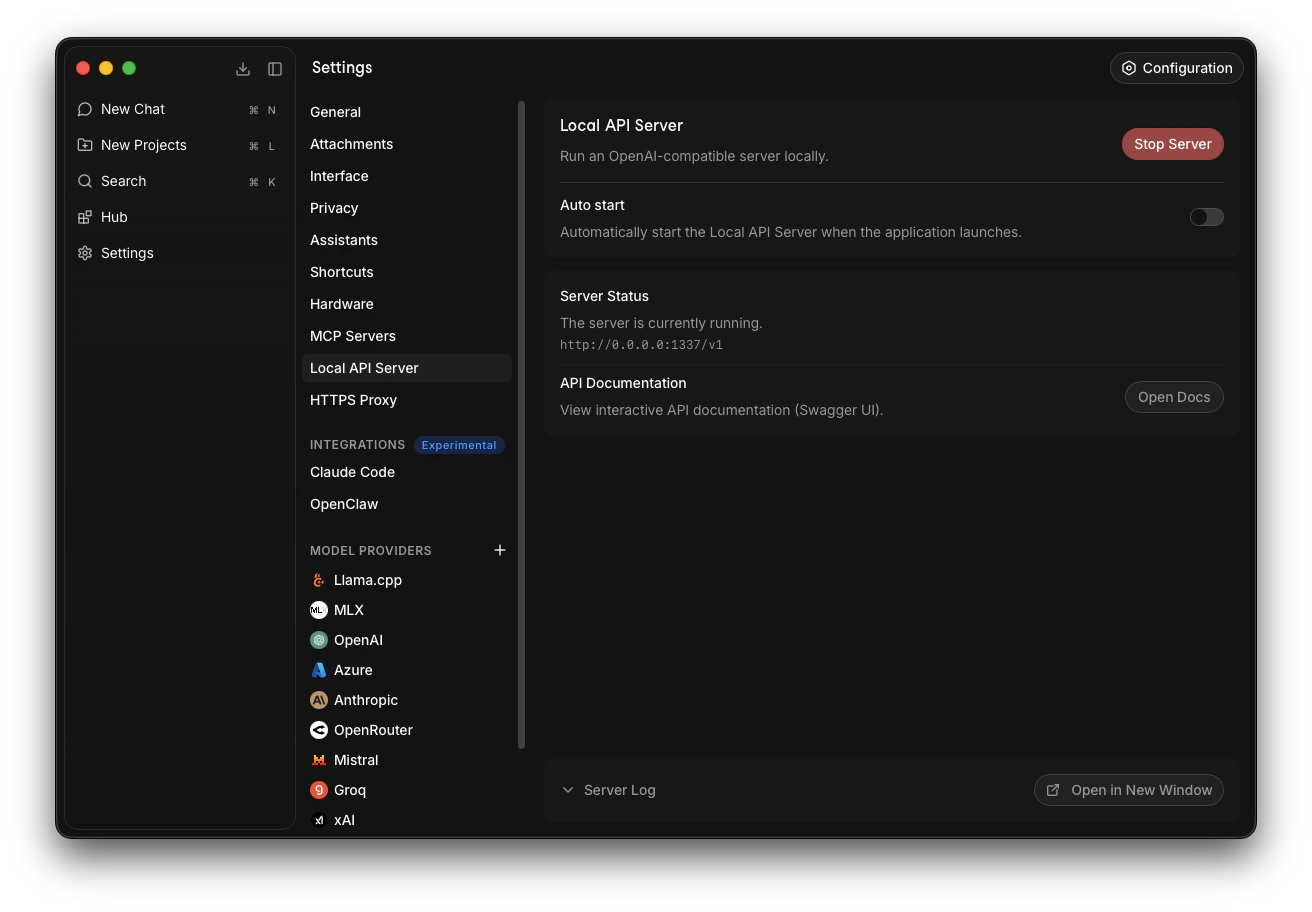The height and width of the screenshot is (912, 1312).
Task: Click the settings list scrollbar
Action: 521,424
